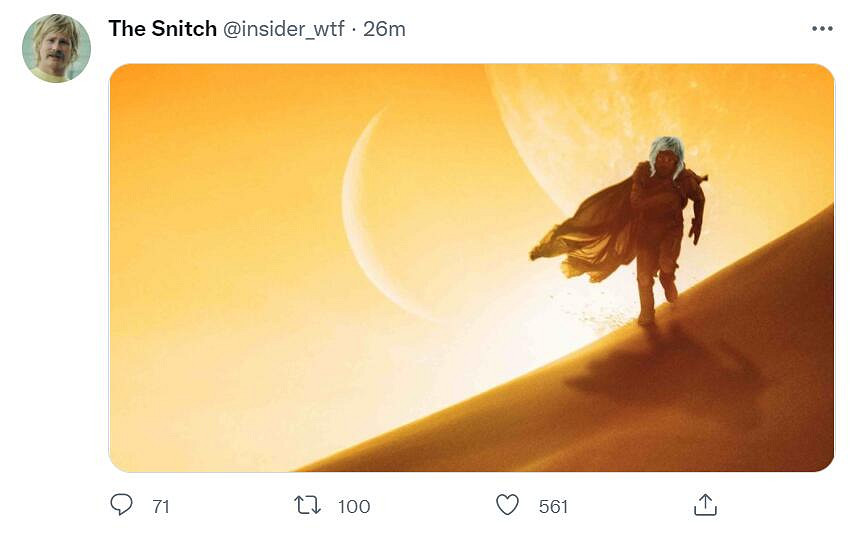Retweet using the retweet arrows icon
Screen dimensions: 858x534
[307, 505]
